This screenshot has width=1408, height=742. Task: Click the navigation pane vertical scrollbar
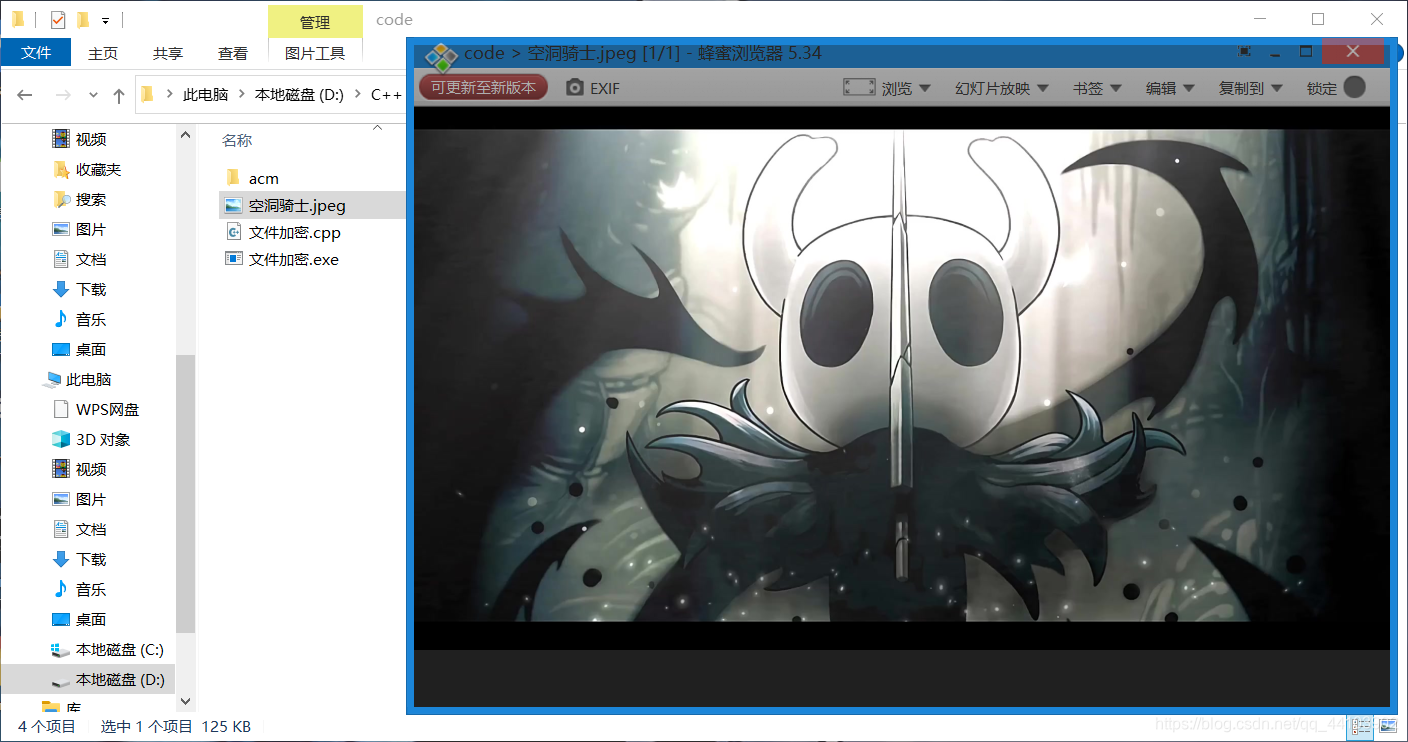click(x=185, y=493)
